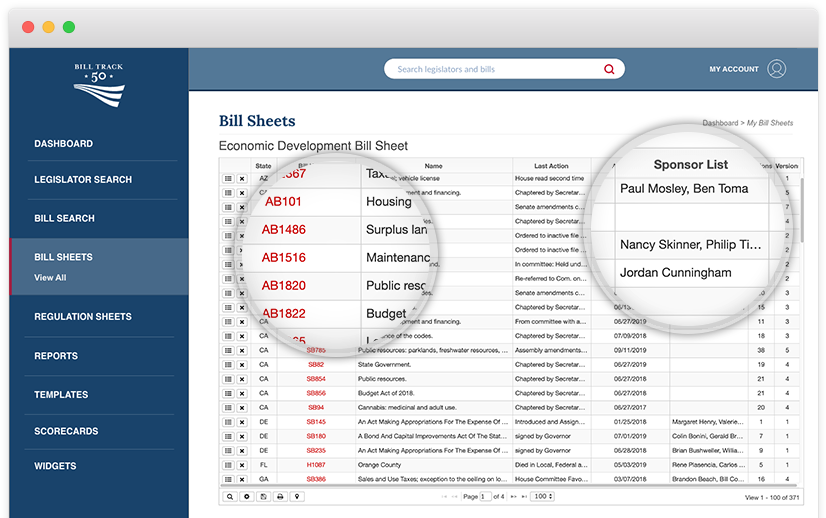Open details grid icon for SB94 row
The image size is (826, 518).
click(x=228, y=407)
